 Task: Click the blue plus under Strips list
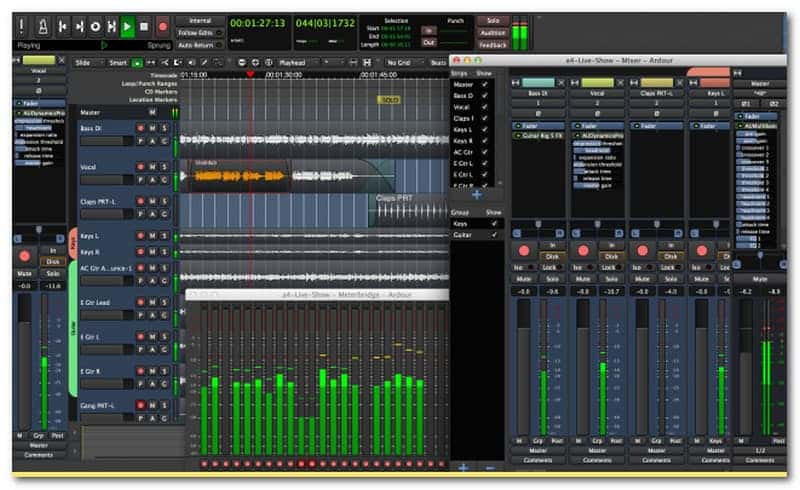(x=477, y=195)
